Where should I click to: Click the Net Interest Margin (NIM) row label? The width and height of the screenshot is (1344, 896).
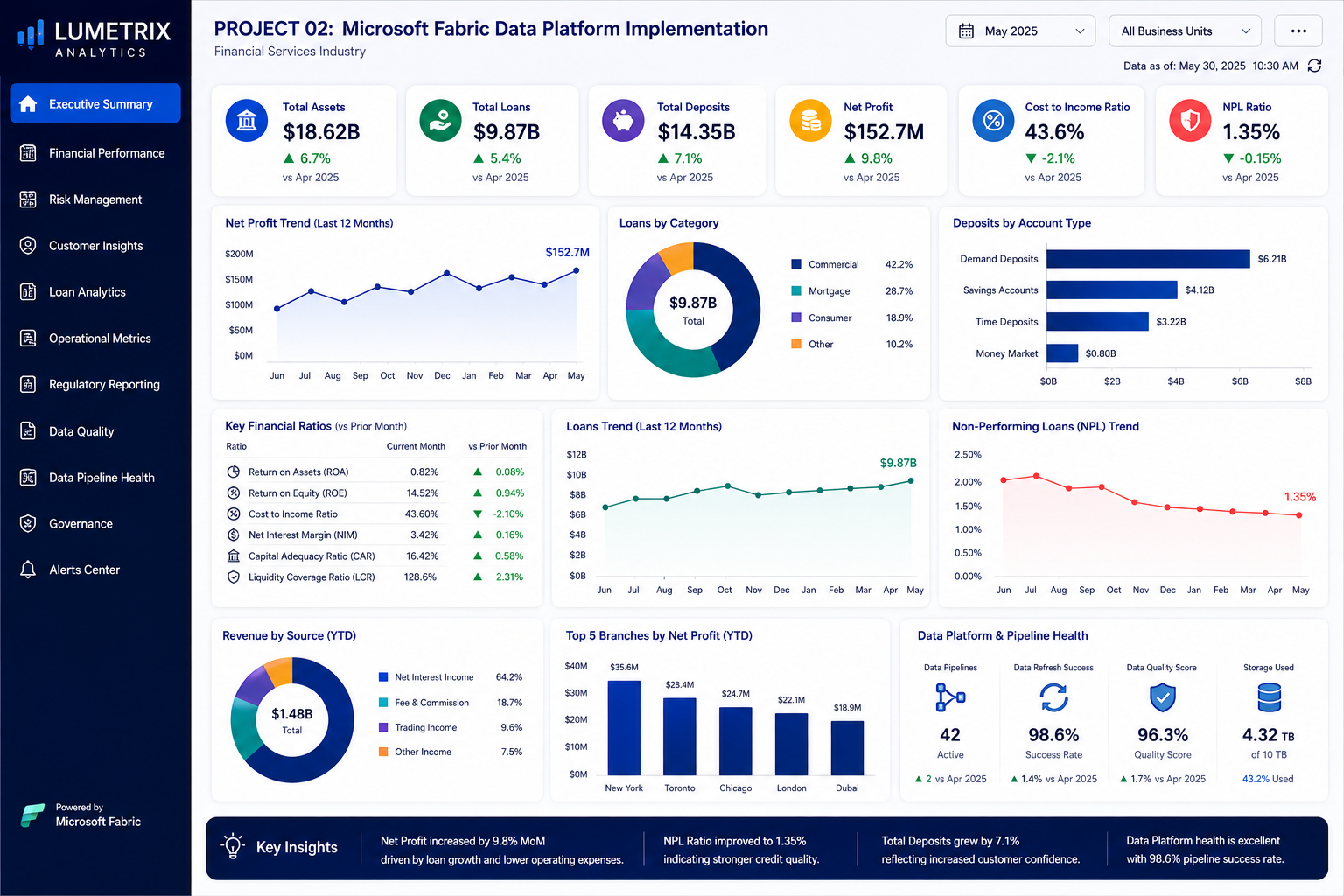click(303, 535)
